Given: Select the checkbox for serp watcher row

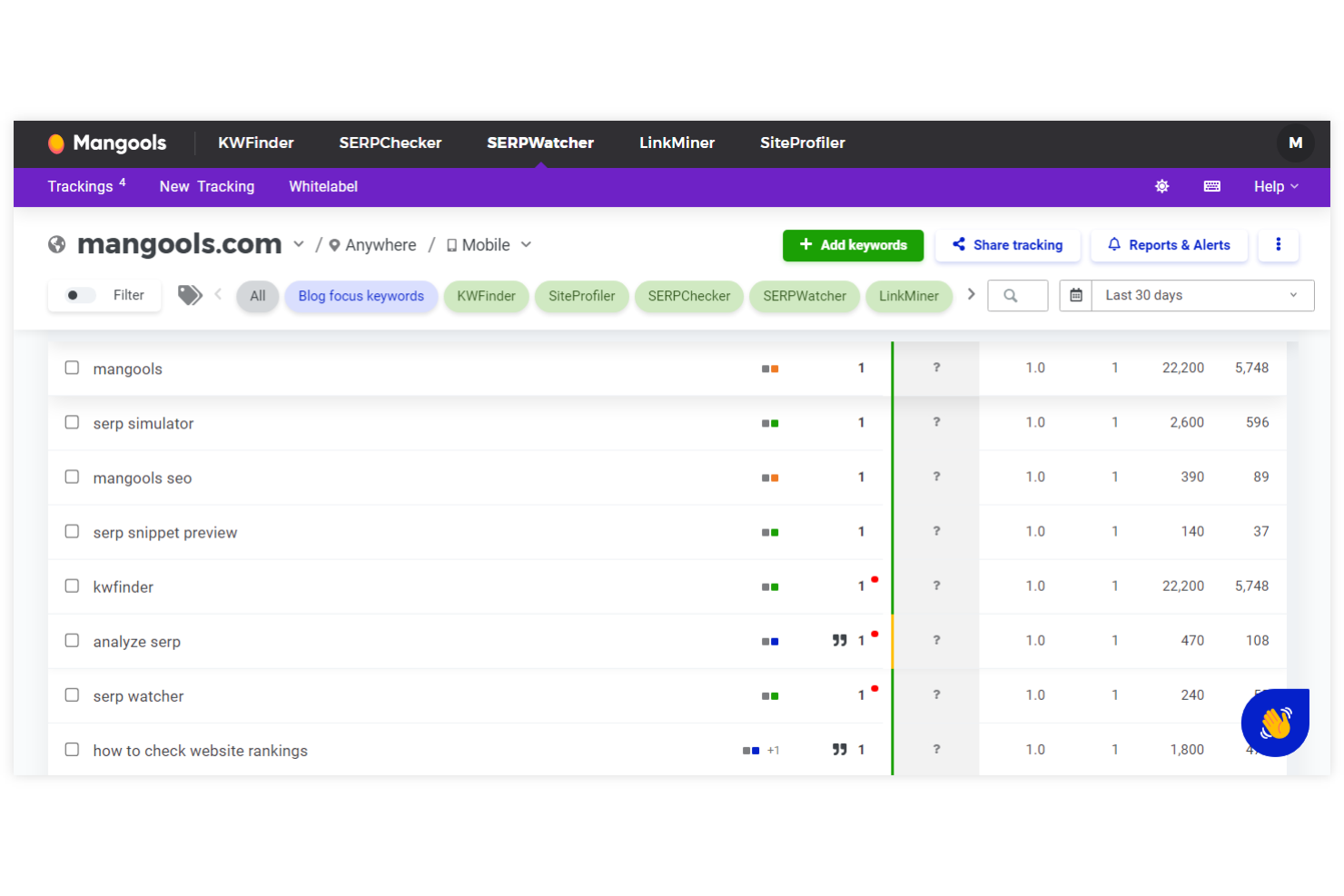Looking at the screenshot, I should click(x=72, y=694).
